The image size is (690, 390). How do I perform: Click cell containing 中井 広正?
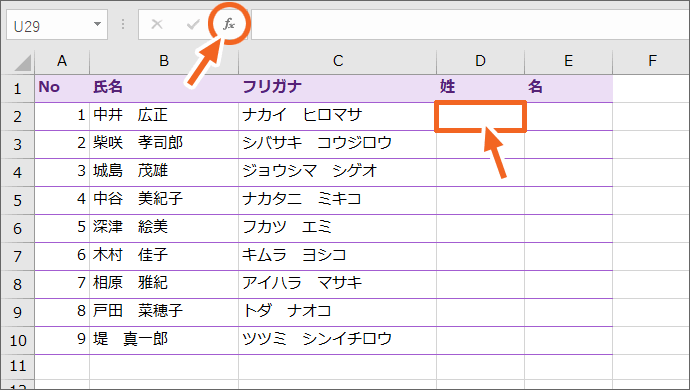coord(164,117)
